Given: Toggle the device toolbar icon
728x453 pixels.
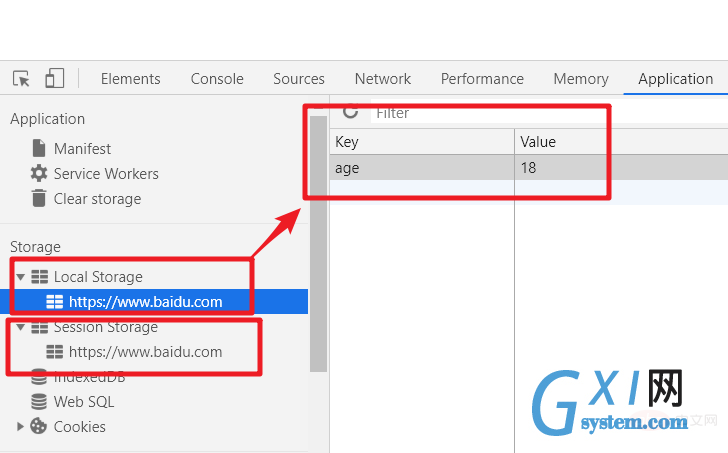Looking at the screenshot, I should (54, 78).
